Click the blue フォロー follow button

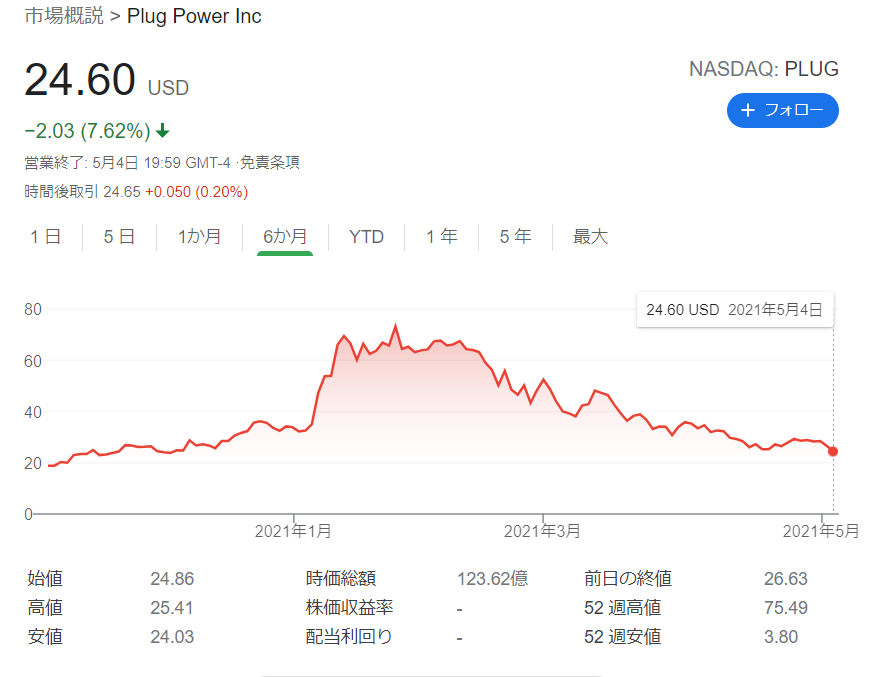click(782, 110)
